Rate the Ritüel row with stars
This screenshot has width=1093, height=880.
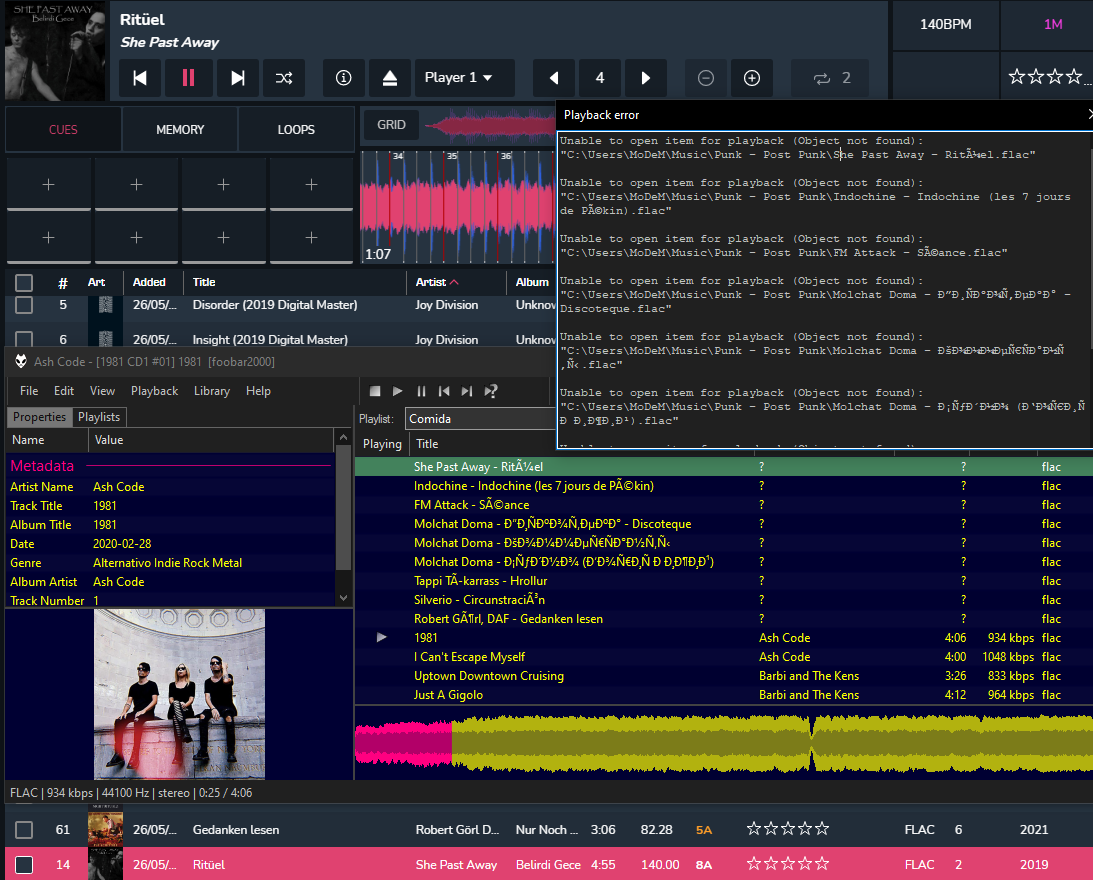tap(788, 865)
